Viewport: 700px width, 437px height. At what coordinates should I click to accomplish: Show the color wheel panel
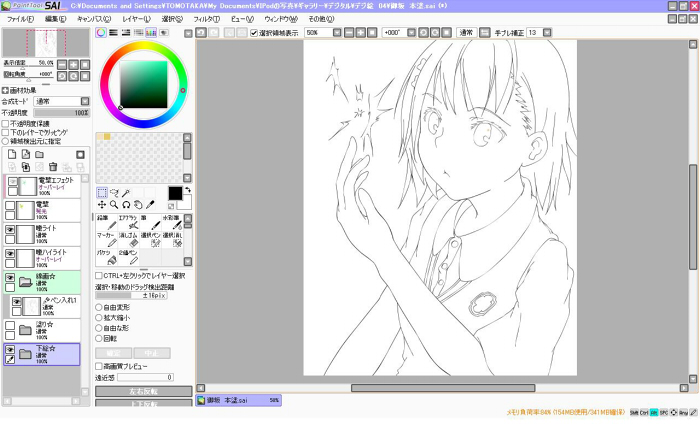click(x=101, y=33)
